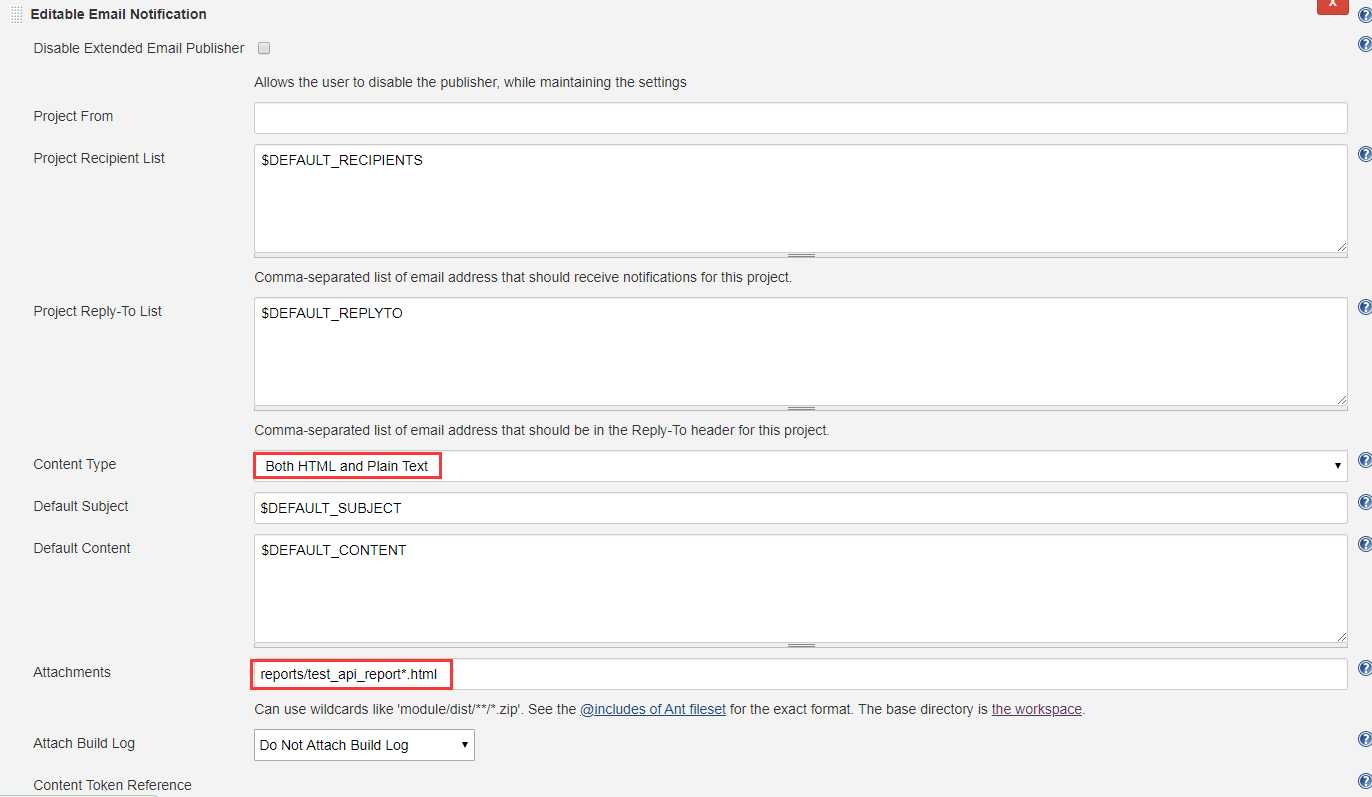
Task: Click the Recipient List textarea resize handle bar
Action: pyautogui.click(x=800, y=255)
